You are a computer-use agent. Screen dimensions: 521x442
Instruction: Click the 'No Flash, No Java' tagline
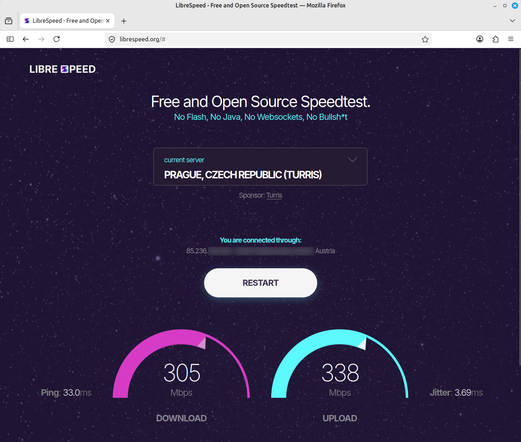tap(260, 117)
